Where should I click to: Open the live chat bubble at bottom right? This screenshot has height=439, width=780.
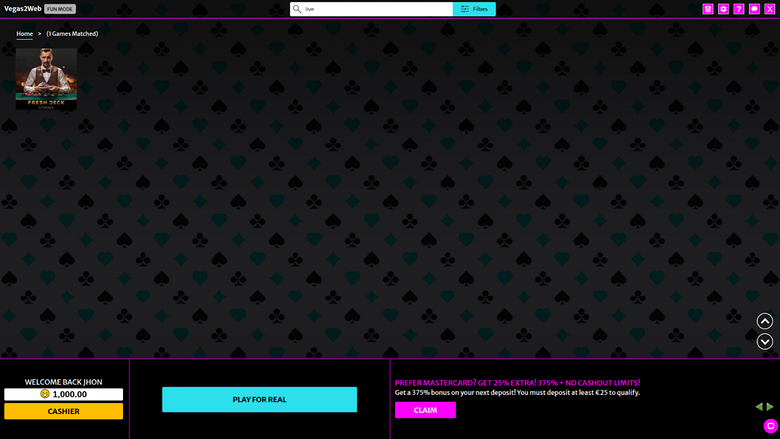771,426
